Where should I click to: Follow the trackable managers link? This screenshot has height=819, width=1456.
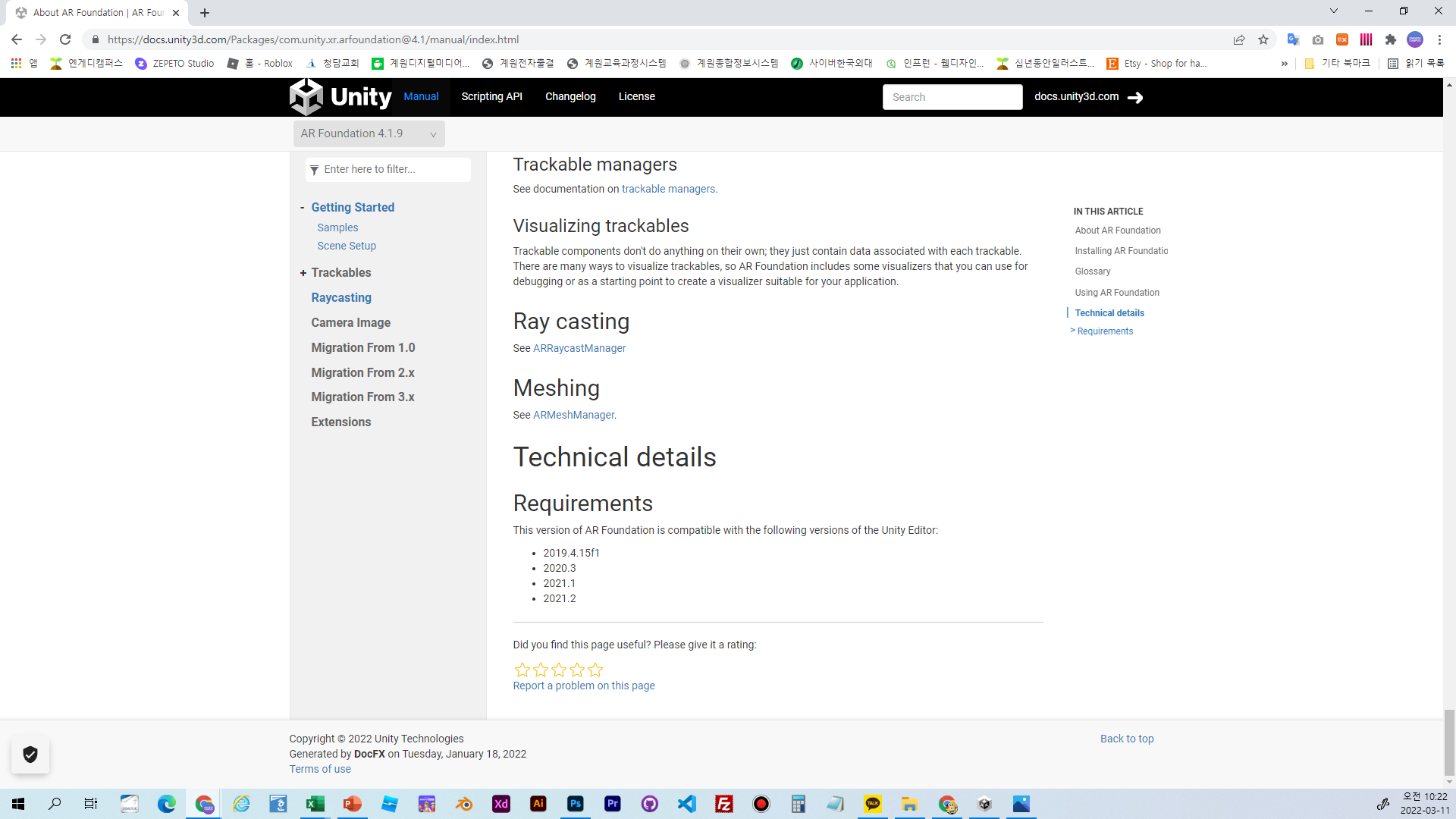coord(668,189)
